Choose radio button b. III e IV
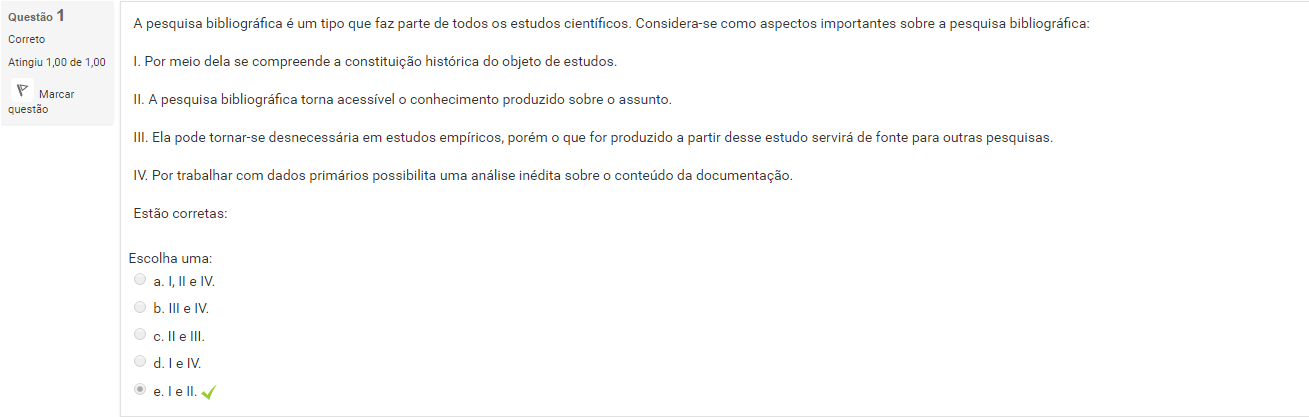1309x417 pixels. pos(140,308)
